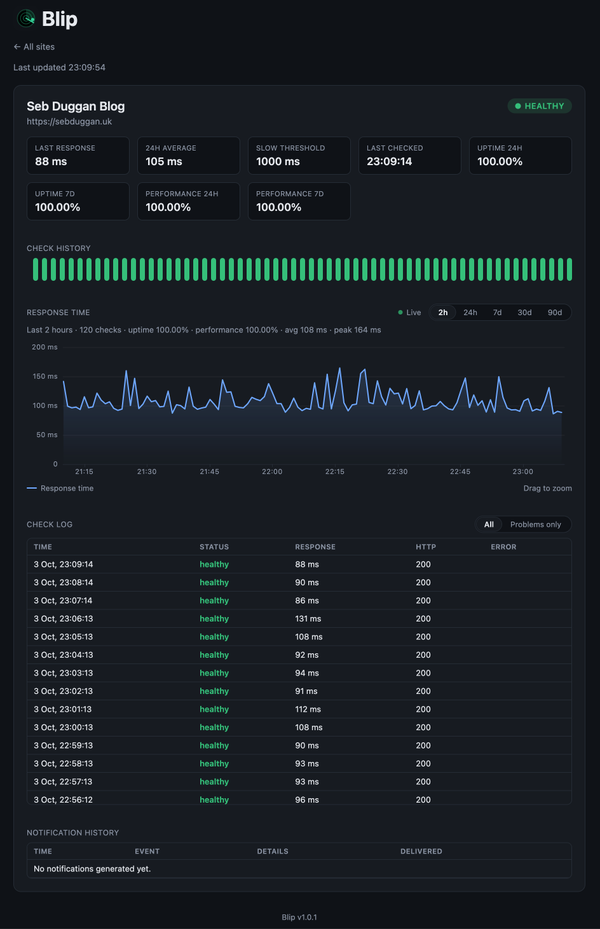Select the 2h time range tab
This screenshot has width=600, height=929.
[x=443, y=312]
